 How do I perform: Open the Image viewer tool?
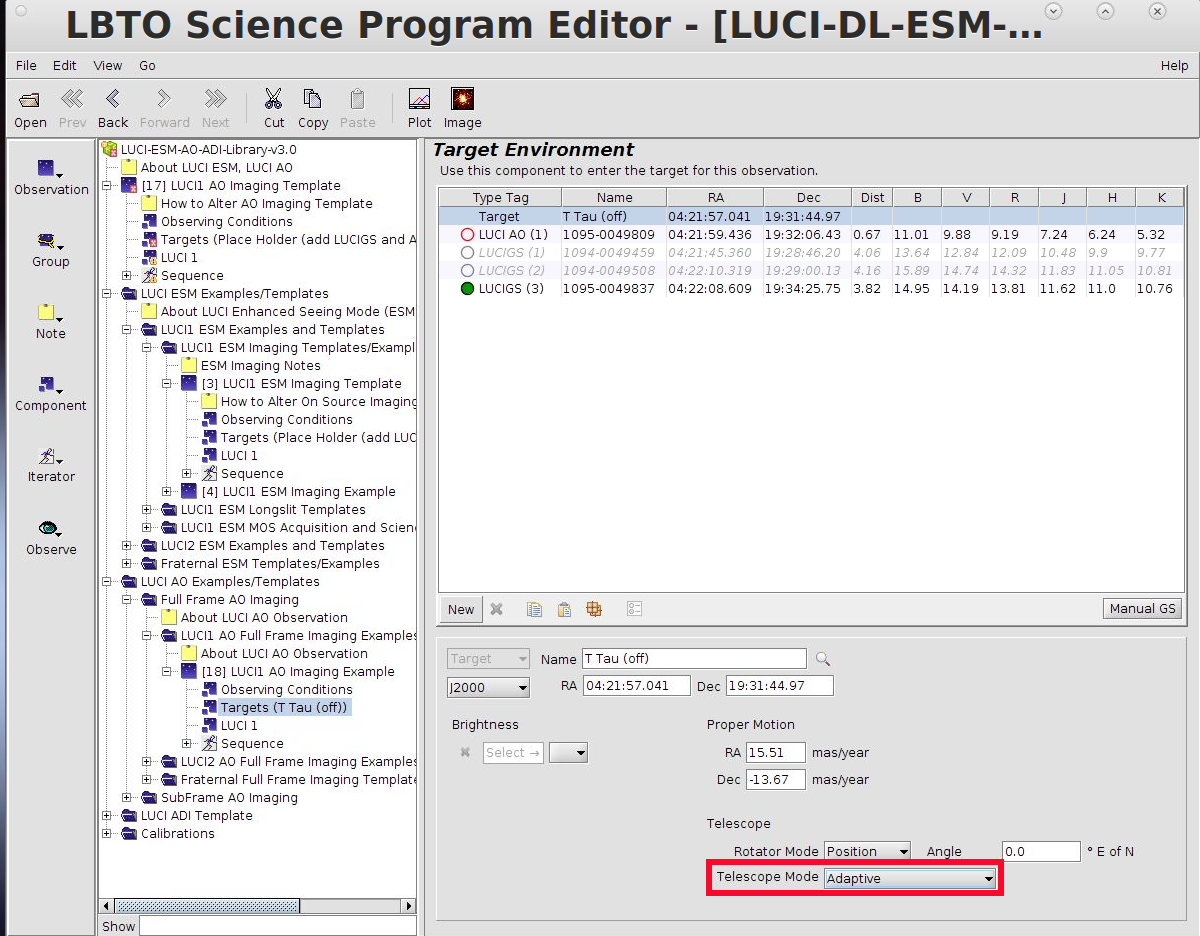coord(462,99)
